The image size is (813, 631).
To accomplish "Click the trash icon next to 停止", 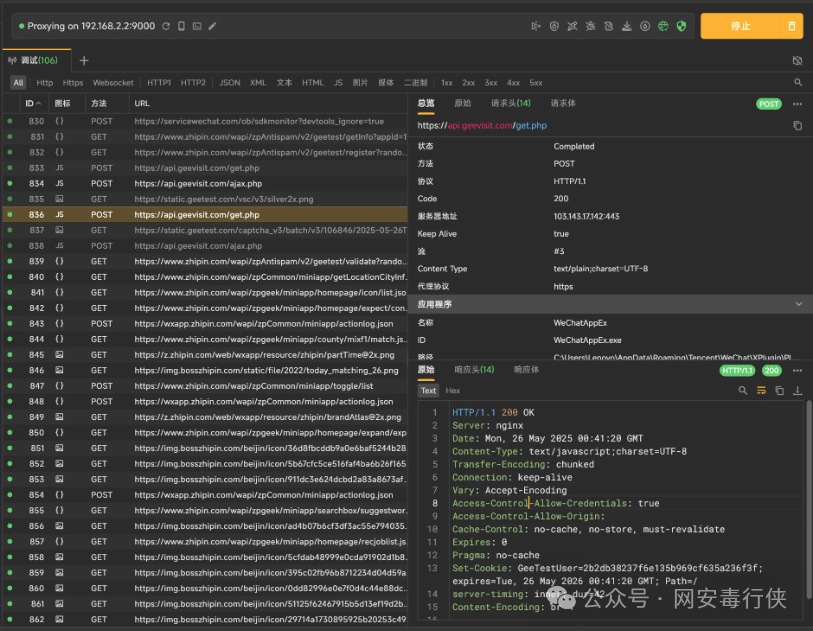I will click(792, 26).
